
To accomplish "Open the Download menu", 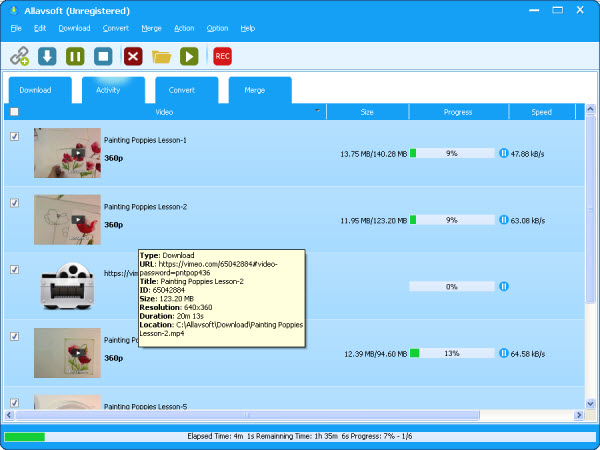I will coord(74,28).
